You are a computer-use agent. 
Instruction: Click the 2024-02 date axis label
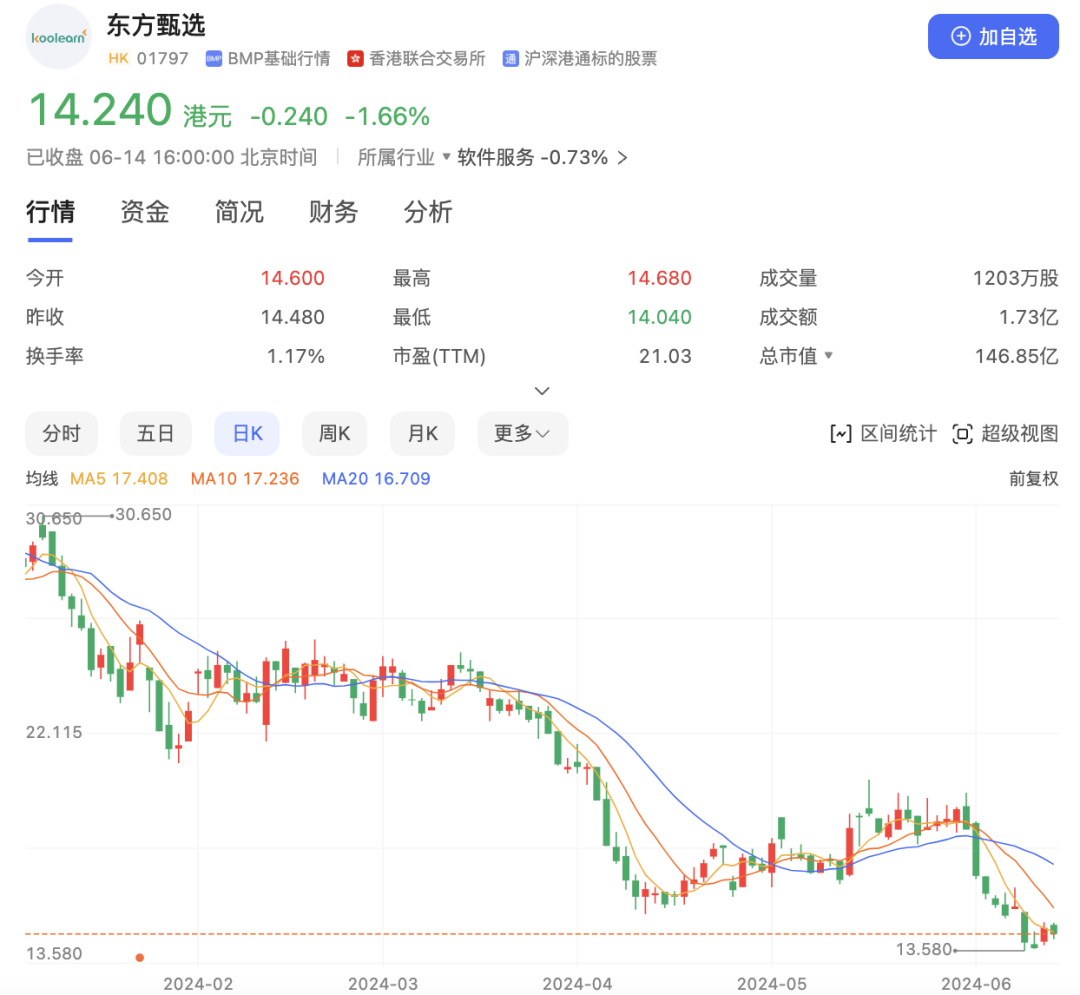(198, 984)
